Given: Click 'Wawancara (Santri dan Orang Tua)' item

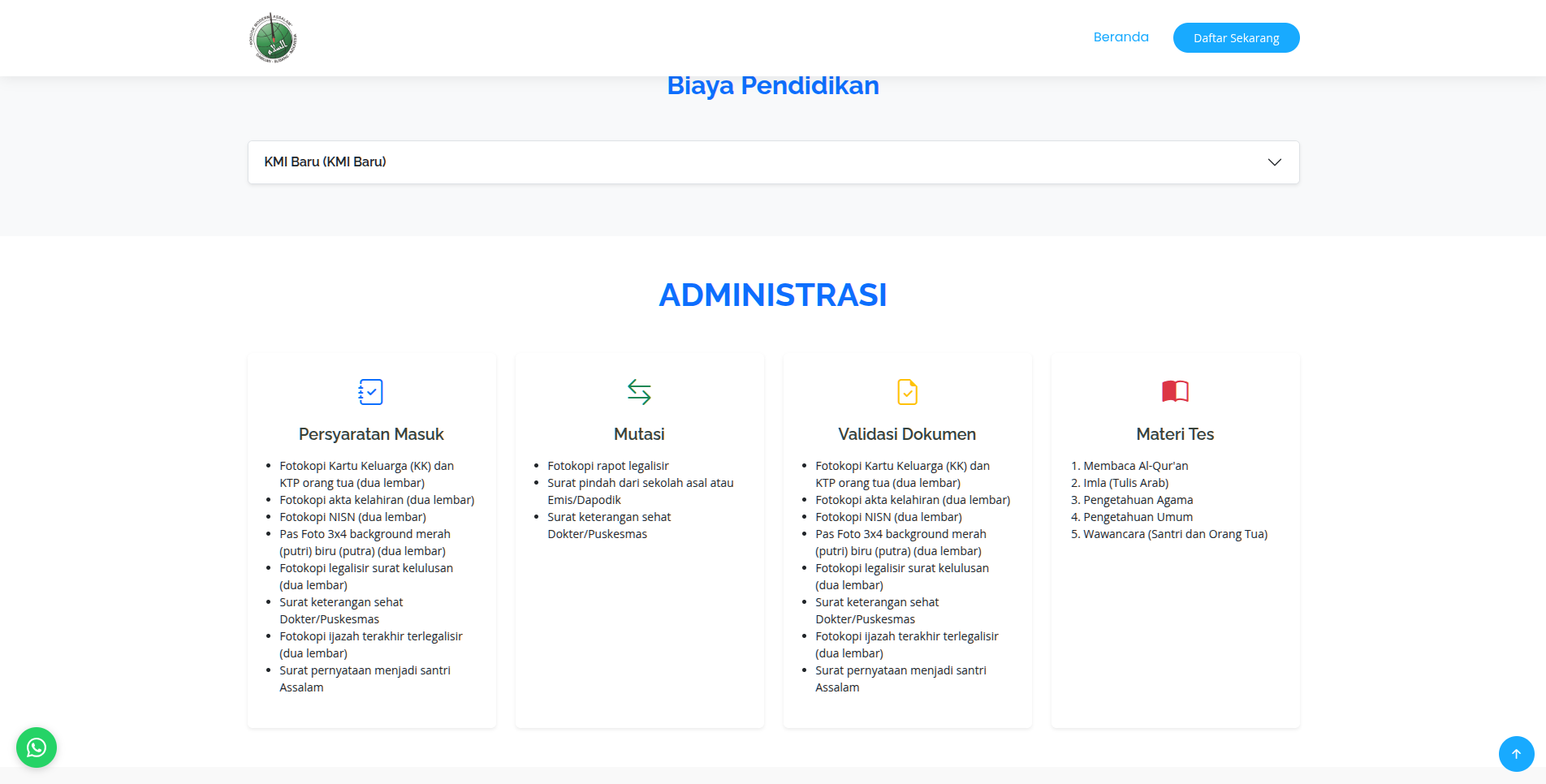Looking at the screenshot, I should 1175,534.
